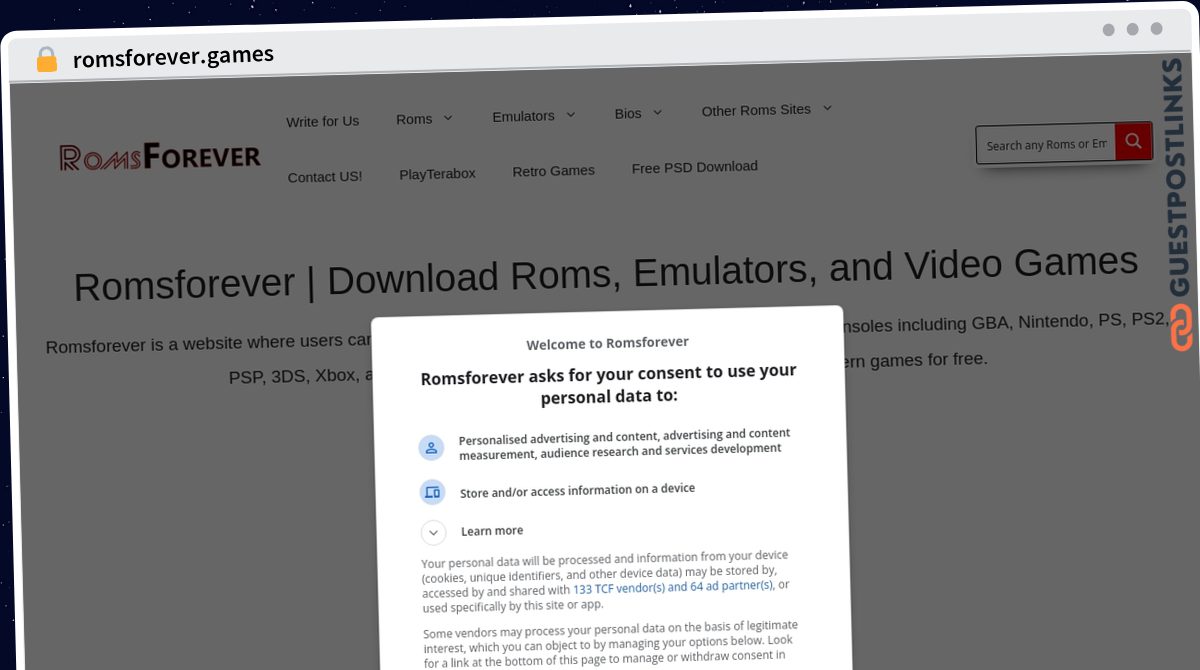Open the Emulators dropdown menu
Screen dimensions: 1200x670
click(534, 116)
